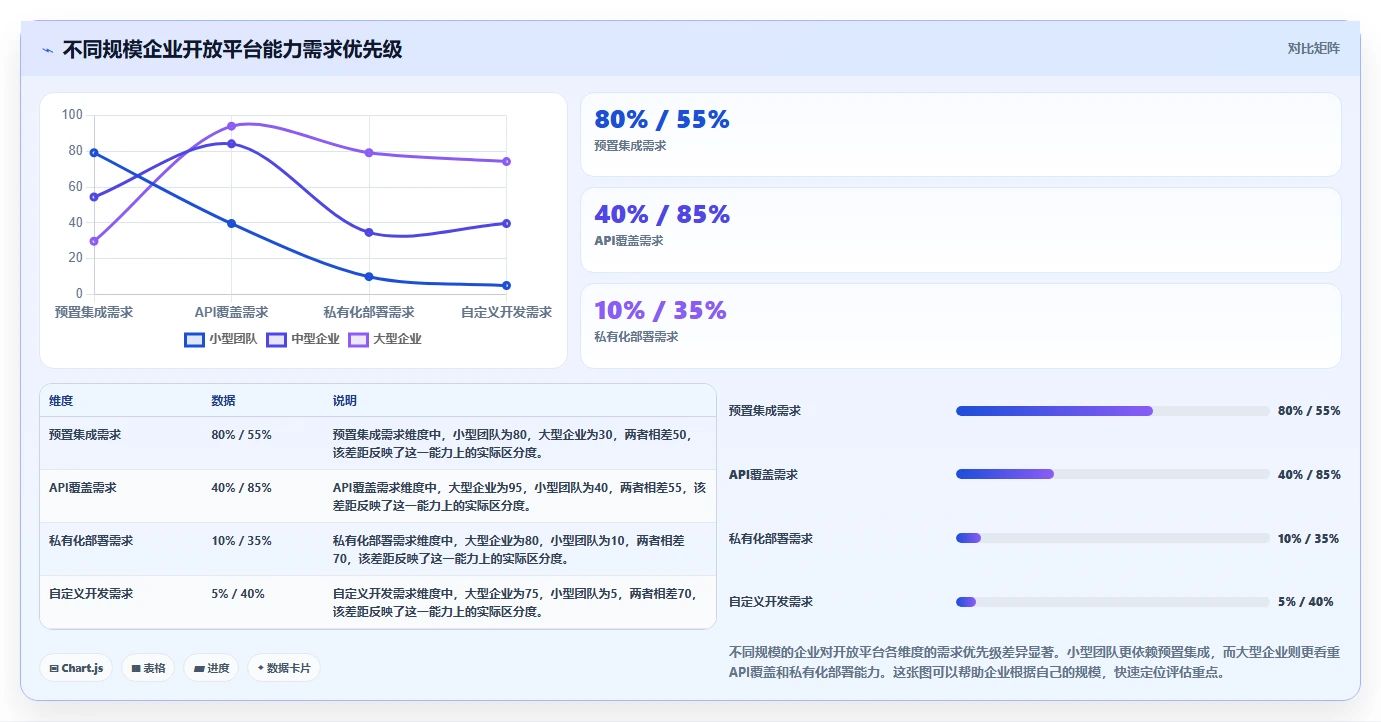Click the description starting 预置集成需求维度中
1381x722 pixels.
coord(512,444)
